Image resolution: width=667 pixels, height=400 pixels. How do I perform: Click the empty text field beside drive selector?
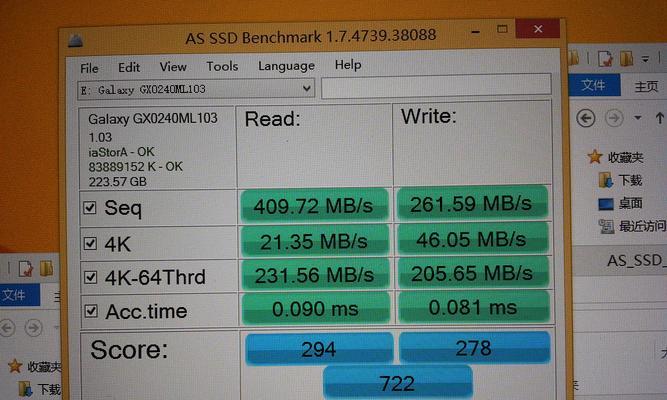pyautogui.click(x=436, y=85)
